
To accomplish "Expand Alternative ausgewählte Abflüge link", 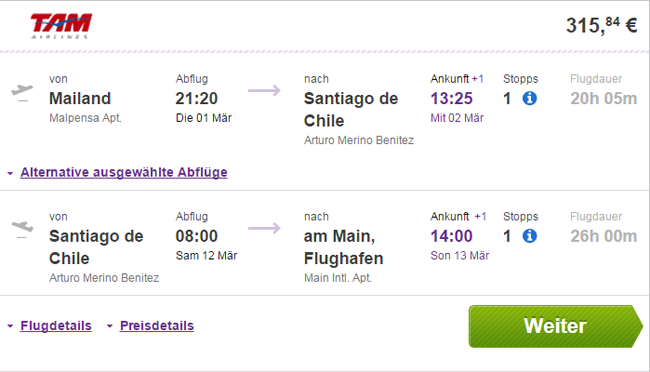I will [124, 172].
